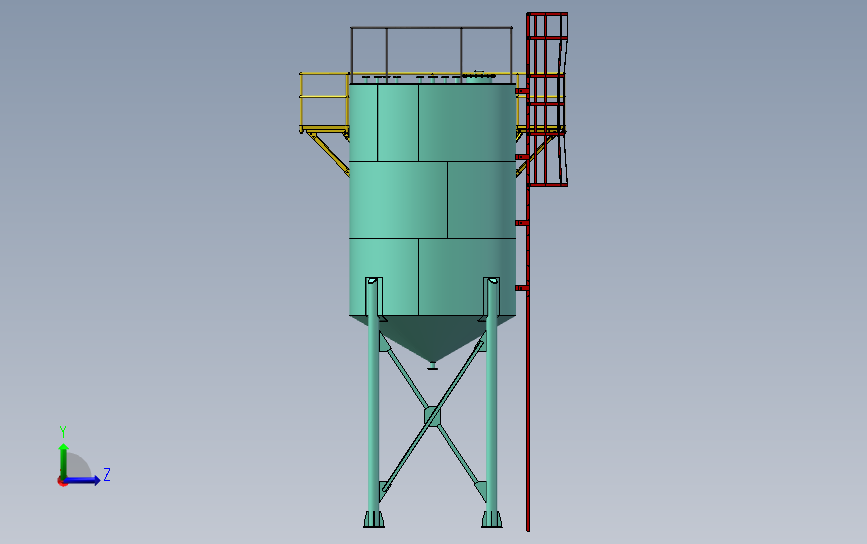The image size is (867, 544).
Task: Click the 'Y' axis label
Action: pos(63,431)
